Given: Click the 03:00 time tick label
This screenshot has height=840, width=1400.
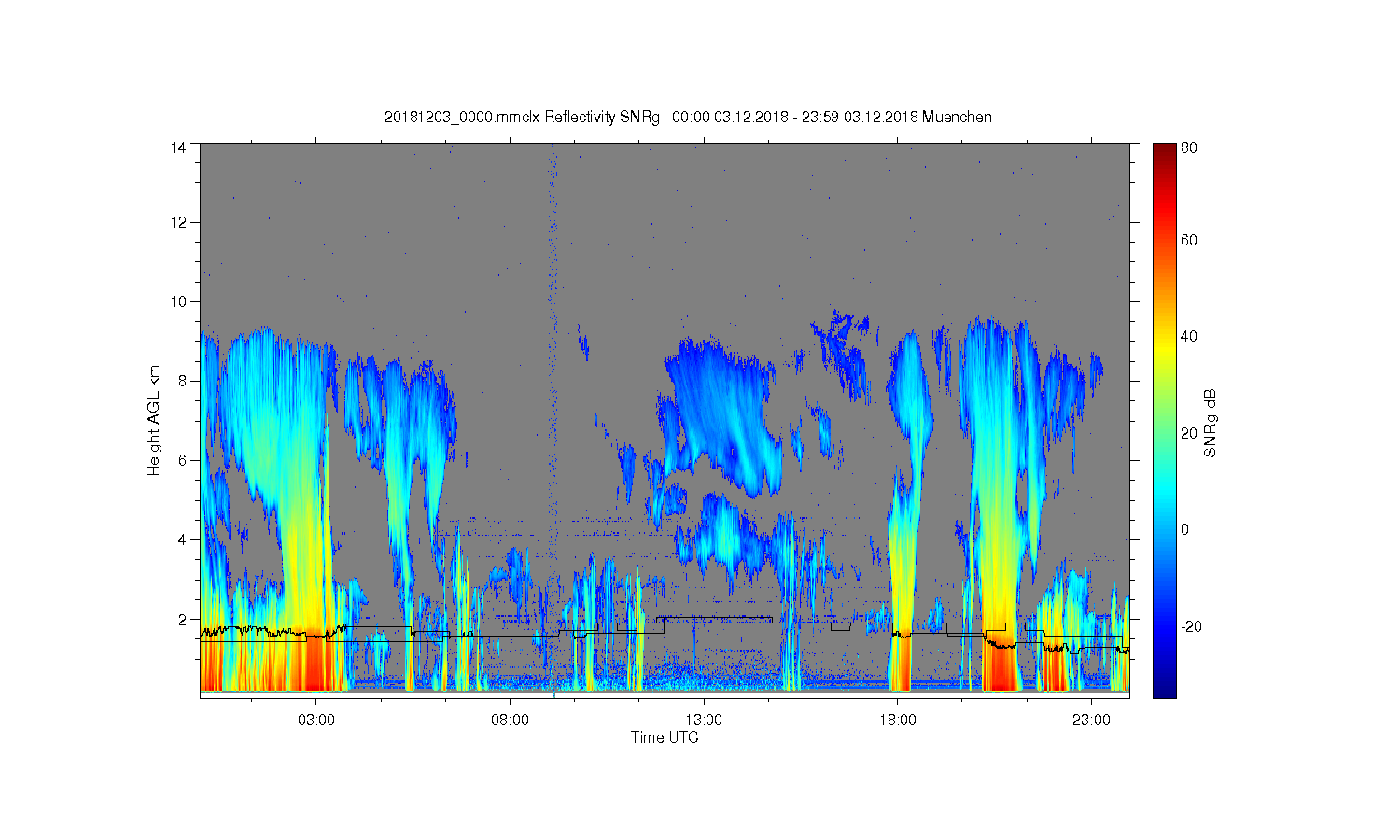Looking at the screenshot, I should coord(316,721).
